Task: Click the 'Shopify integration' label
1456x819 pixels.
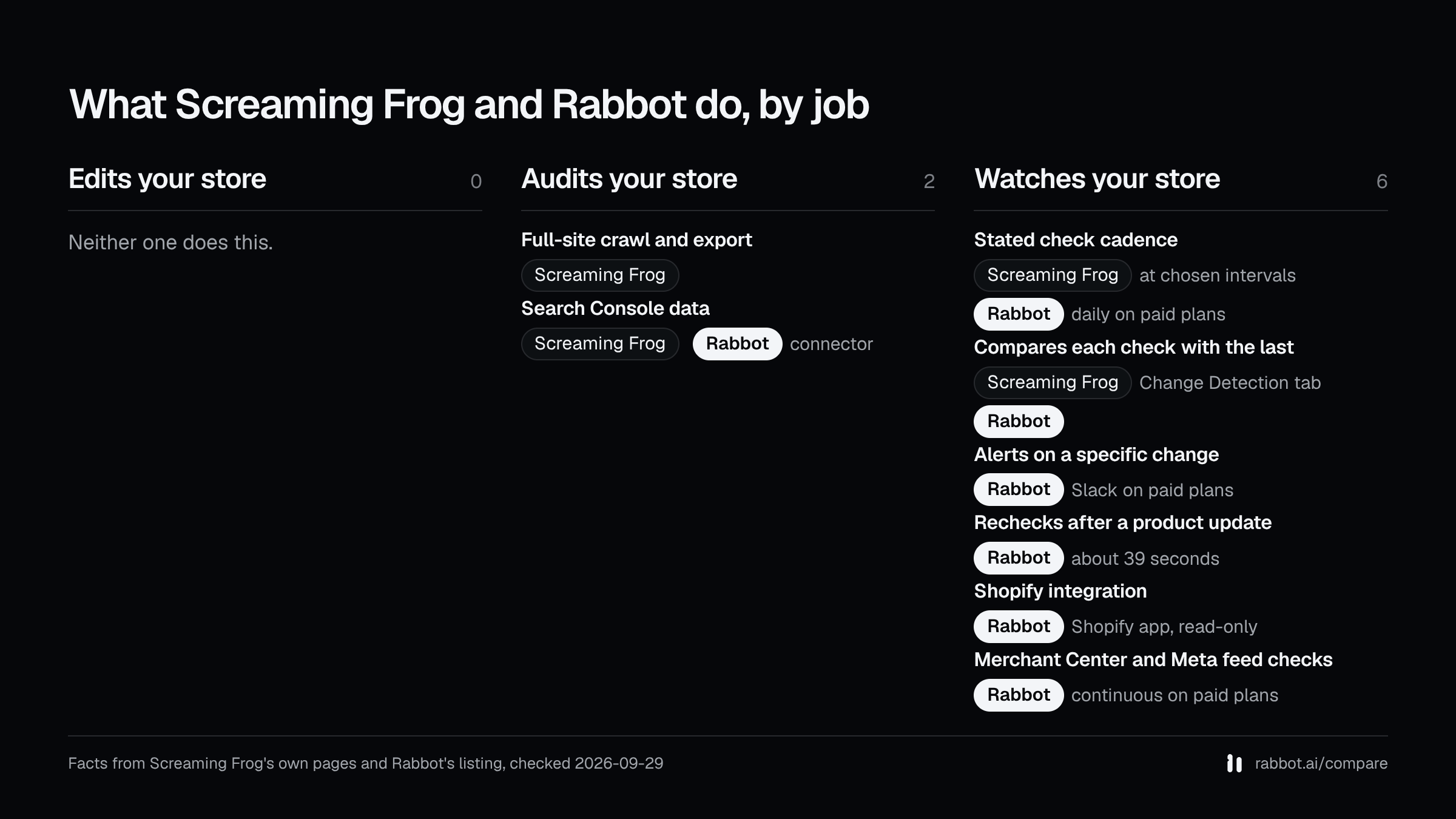Action: (1060, 591)
